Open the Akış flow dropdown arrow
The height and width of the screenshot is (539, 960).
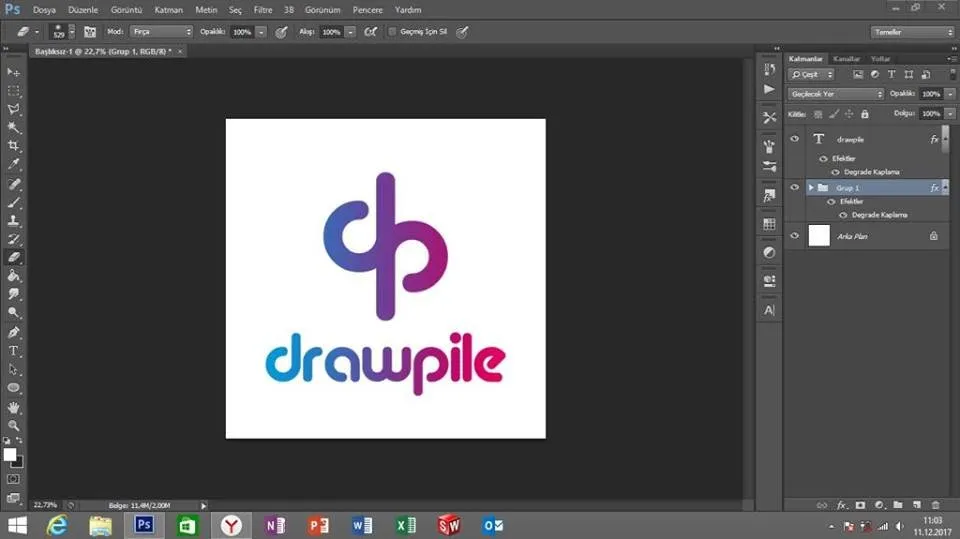tap(351, 32)
